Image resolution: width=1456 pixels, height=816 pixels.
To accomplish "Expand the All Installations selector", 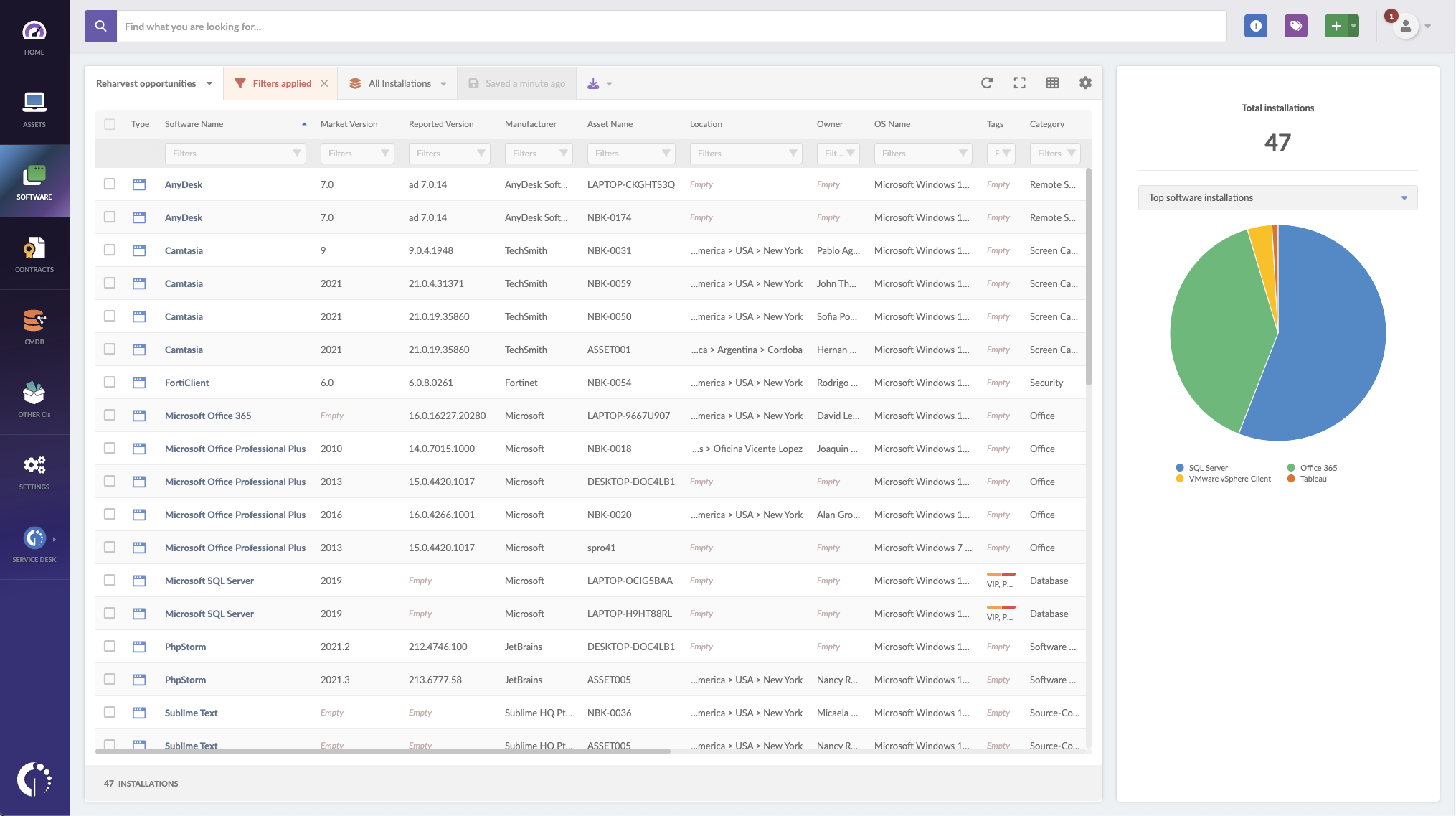I will pos(443,83).
